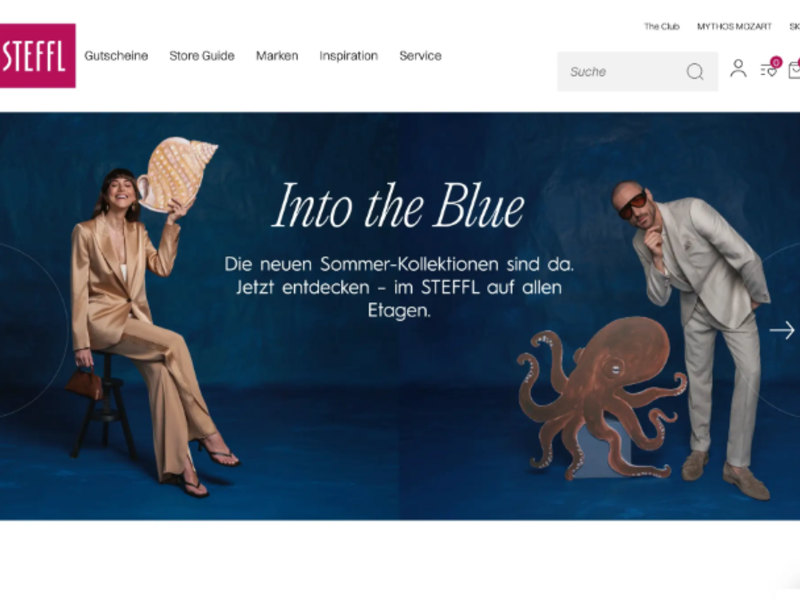
Task: Expand the Service navigation menu
Action: click(x=420, y=56)
